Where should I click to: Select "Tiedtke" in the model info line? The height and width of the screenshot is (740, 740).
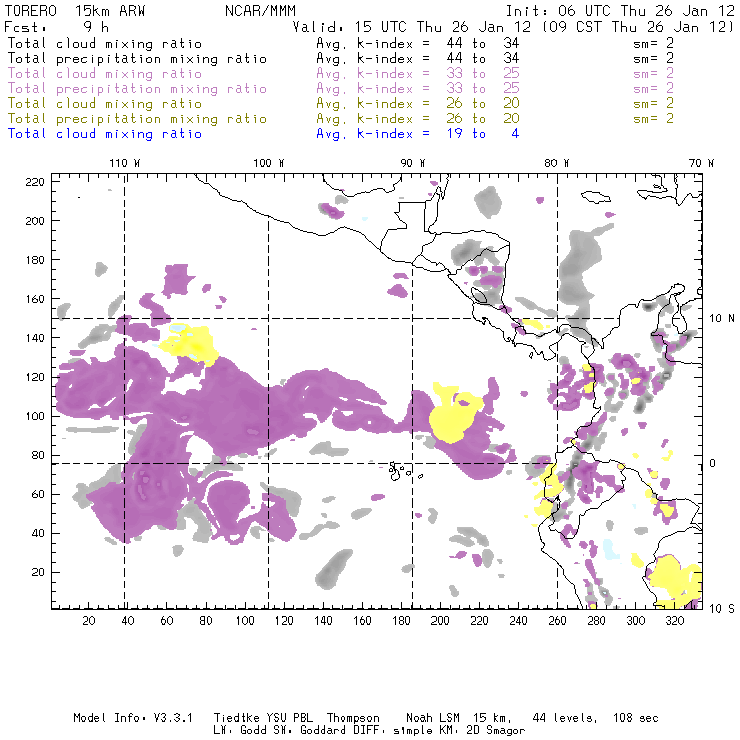click(237, 718)
